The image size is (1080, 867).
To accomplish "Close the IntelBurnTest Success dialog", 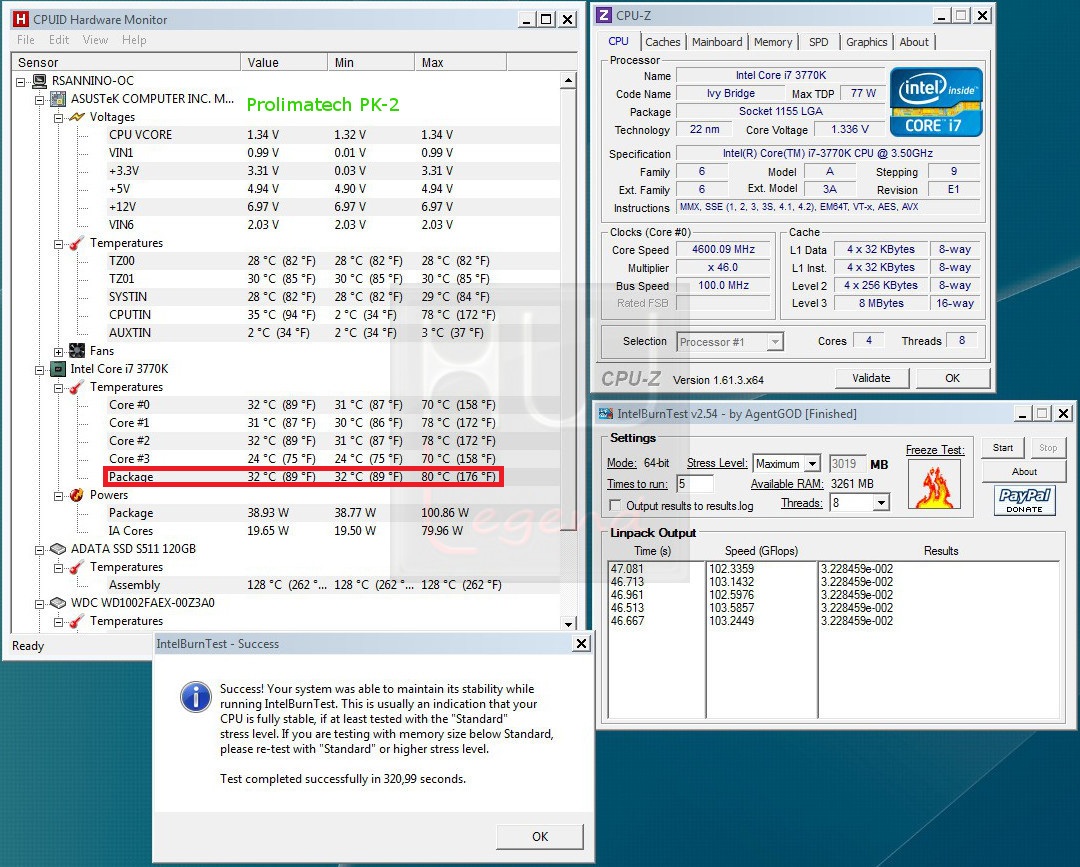I will coord(581,643).
